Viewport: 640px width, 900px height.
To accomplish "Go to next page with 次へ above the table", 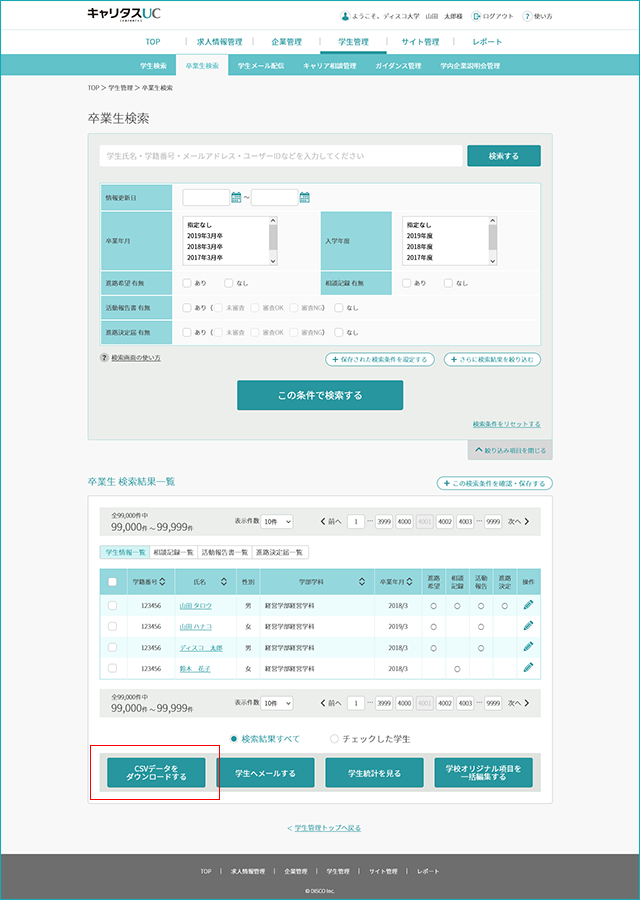I will 518,522.
